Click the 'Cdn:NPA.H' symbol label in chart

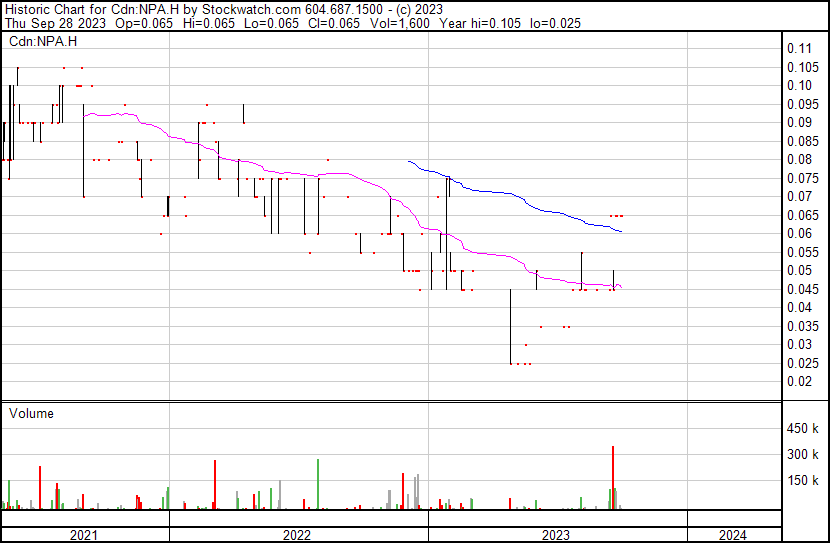click(43, 41)
